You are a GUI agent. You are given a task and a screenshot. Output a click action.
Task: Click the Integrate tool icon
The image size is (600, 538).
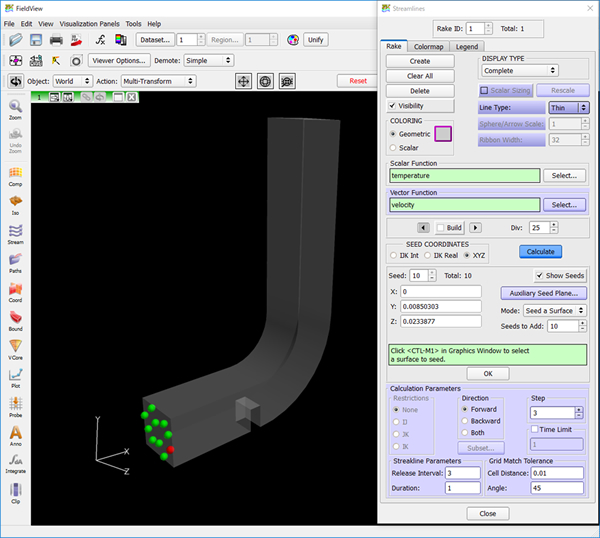click(15, 461)
